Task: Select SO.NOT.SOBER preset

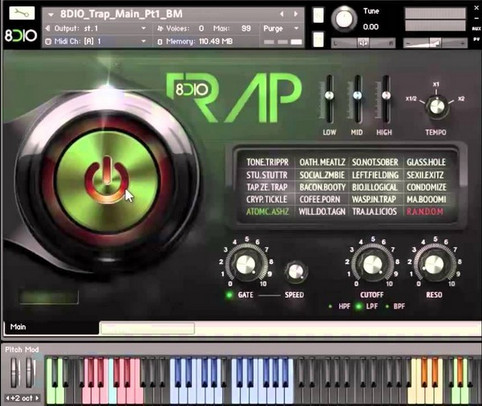Action: click(x=375, y=162)
